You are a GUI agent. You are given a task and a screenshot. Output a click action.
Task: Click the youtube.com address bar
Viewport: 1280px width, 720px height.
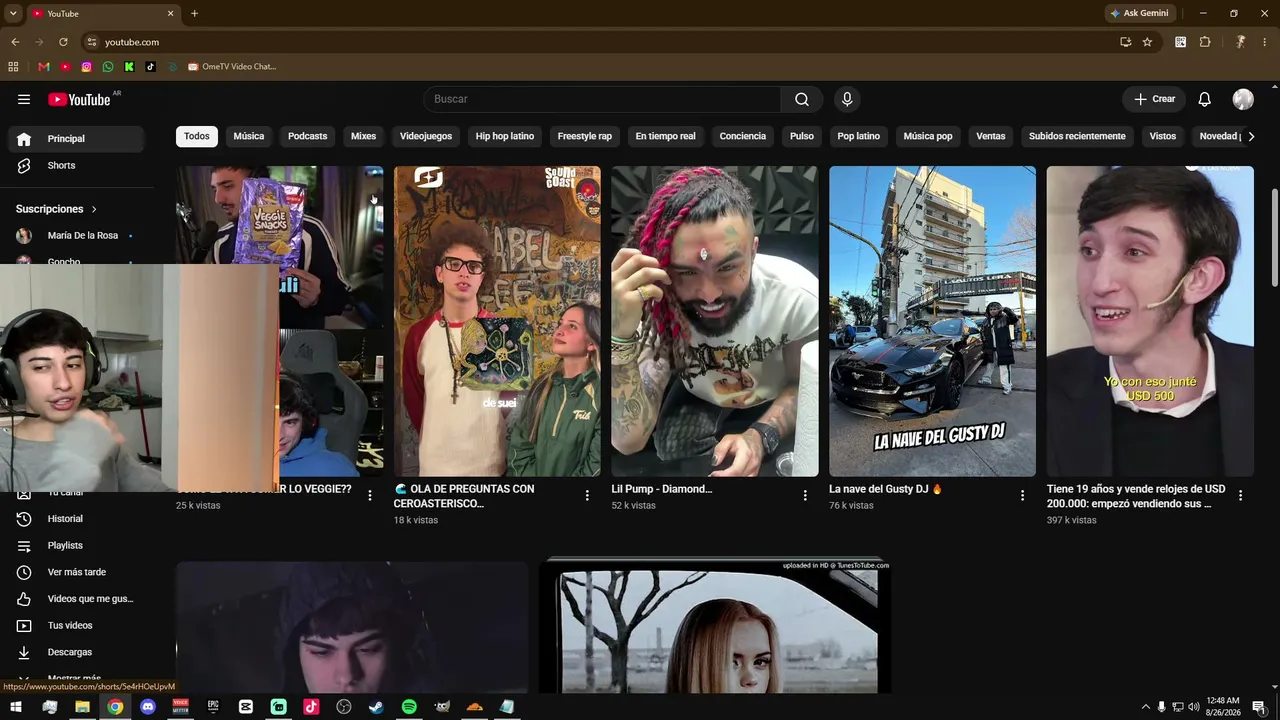[x=600, y=42]
